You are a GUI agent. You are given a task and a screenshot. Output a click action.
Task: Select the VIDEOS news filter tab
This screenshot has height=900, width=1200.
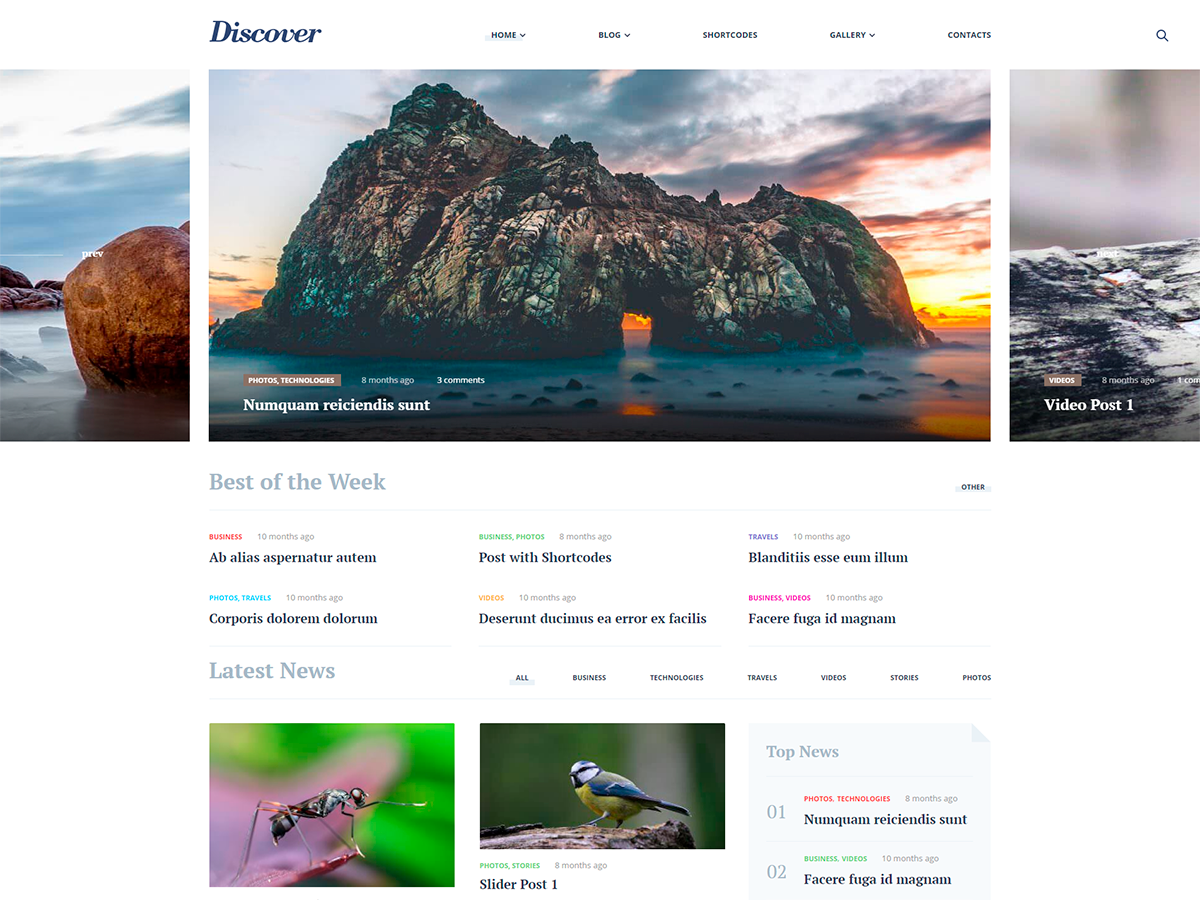833,677
